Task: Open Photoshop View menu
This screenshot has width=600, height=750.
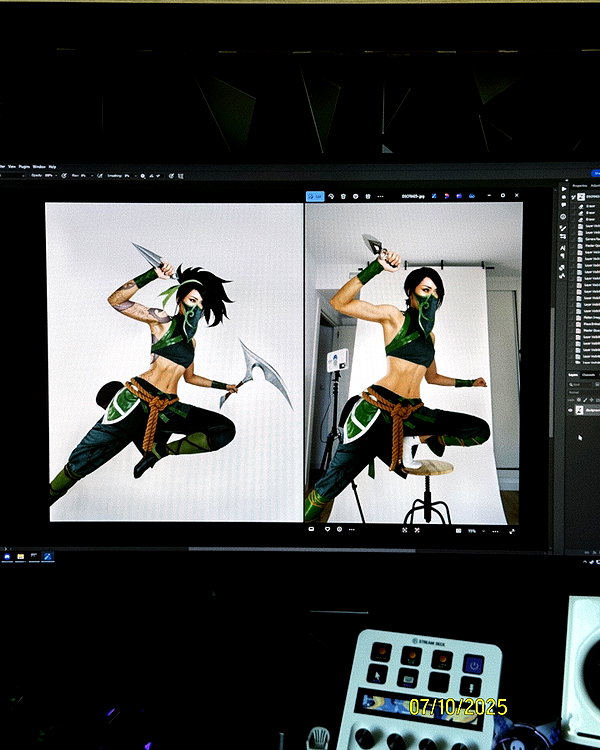Action: point(12,167)
